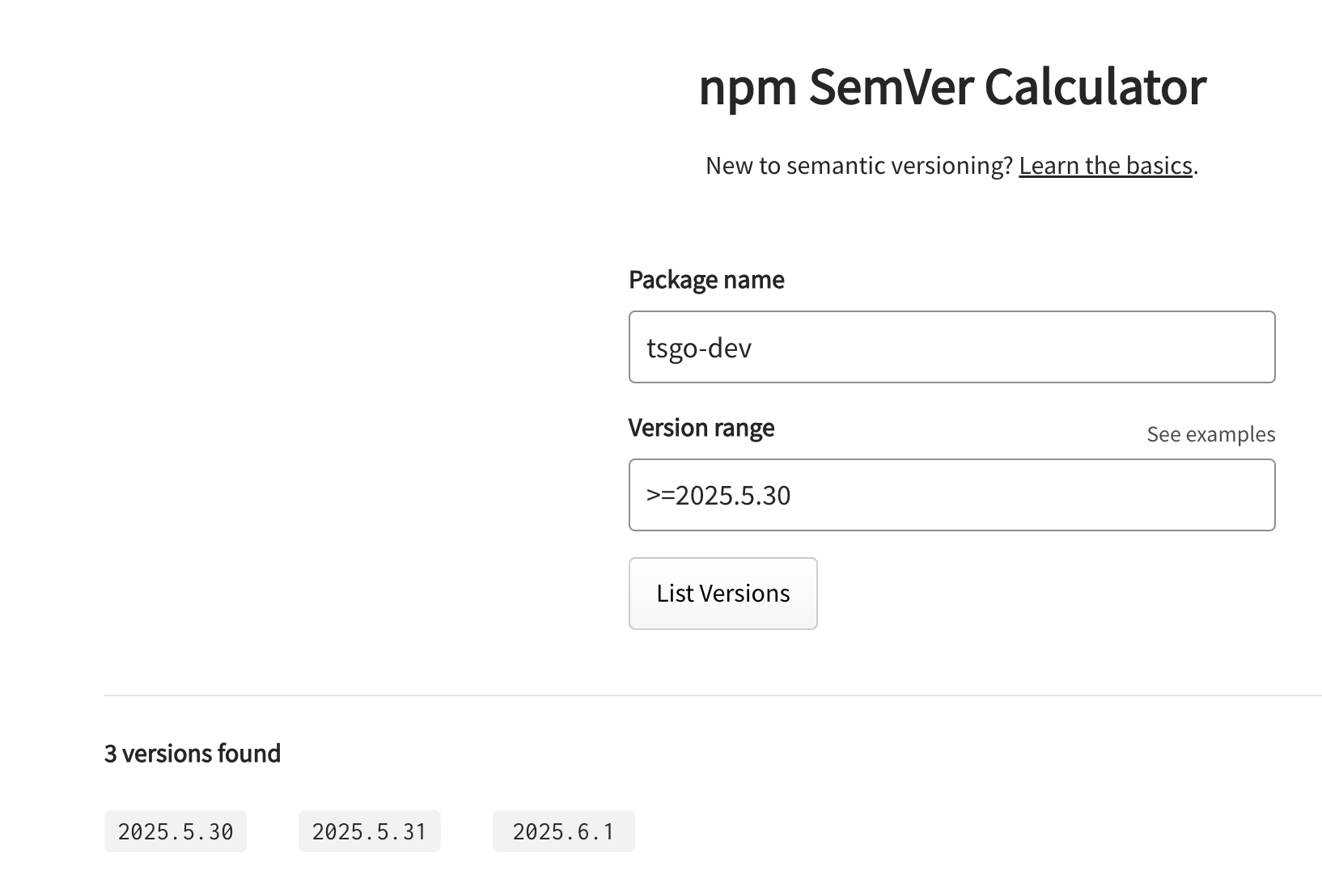This screenshot has height=896, width=1322.
Task: Open the Learn the basics link
Action: [1105, 166]
